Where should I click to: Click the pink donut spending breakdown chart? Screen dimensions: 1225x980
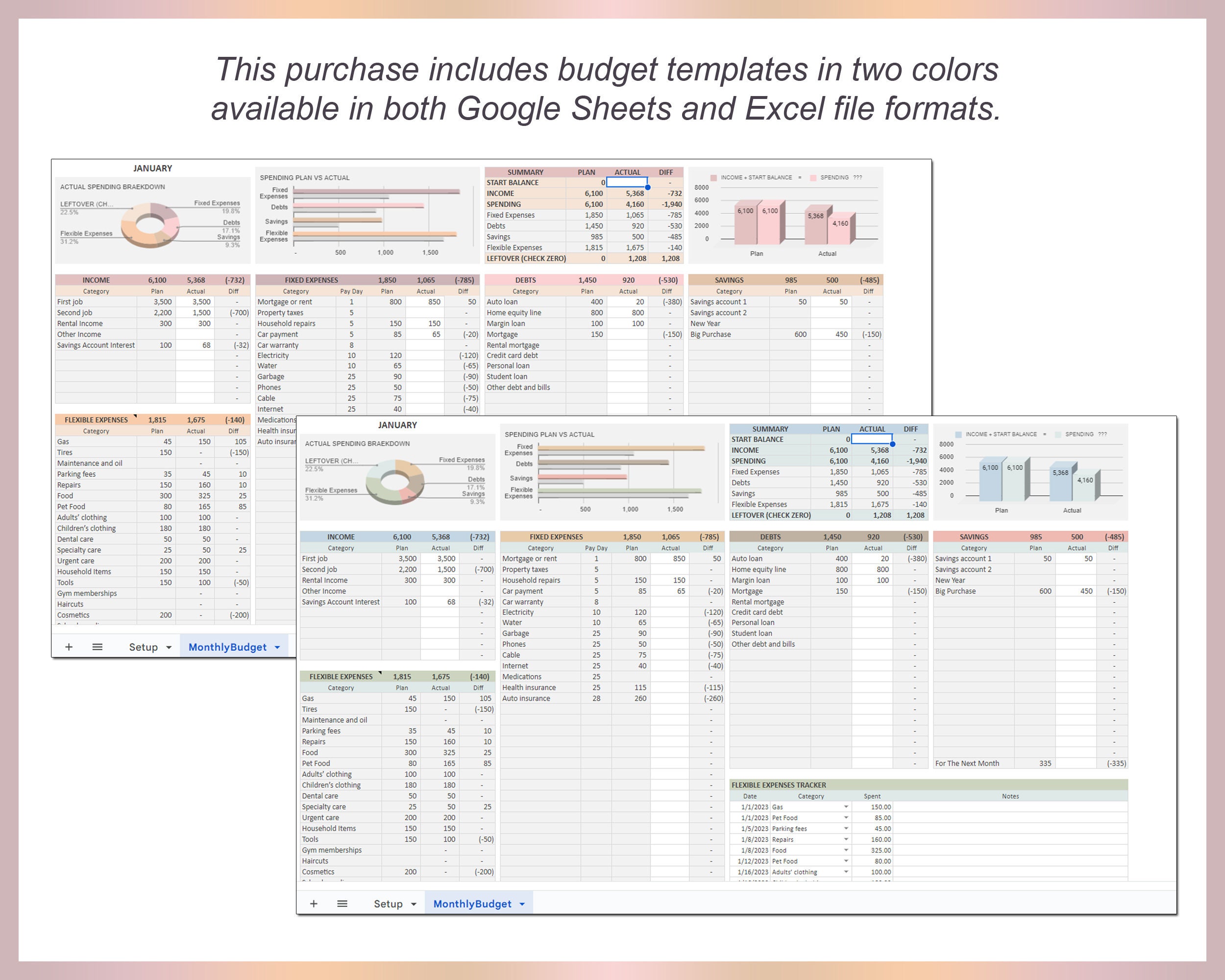[x=150, y=225]
